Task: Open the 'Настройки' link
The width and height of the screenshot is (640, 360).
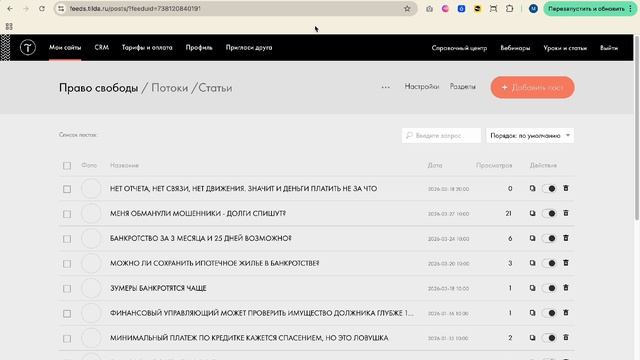Action: point(422,87)
